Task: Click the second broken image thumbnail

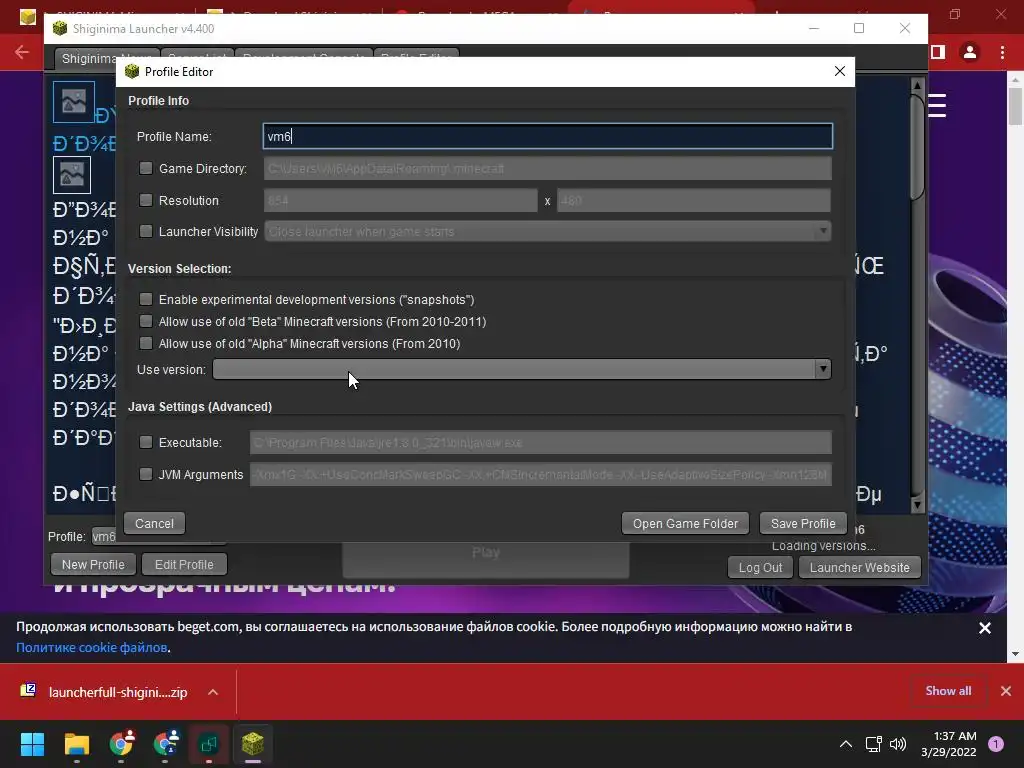Action: [x=72, y=174]
